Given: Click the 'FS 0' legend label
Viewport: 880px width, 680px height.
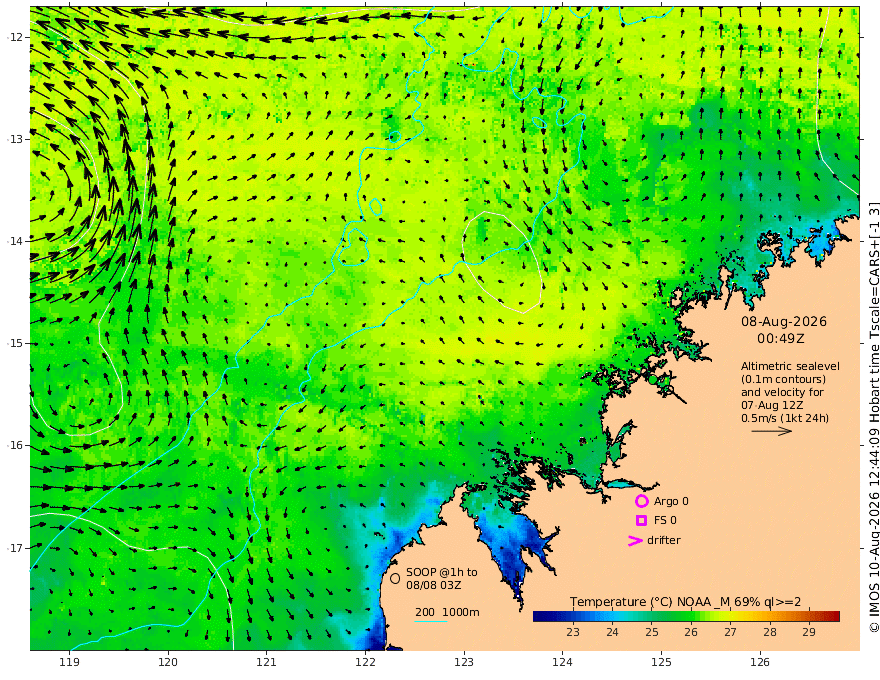Looking at the screenshot, I should (665, 521).
